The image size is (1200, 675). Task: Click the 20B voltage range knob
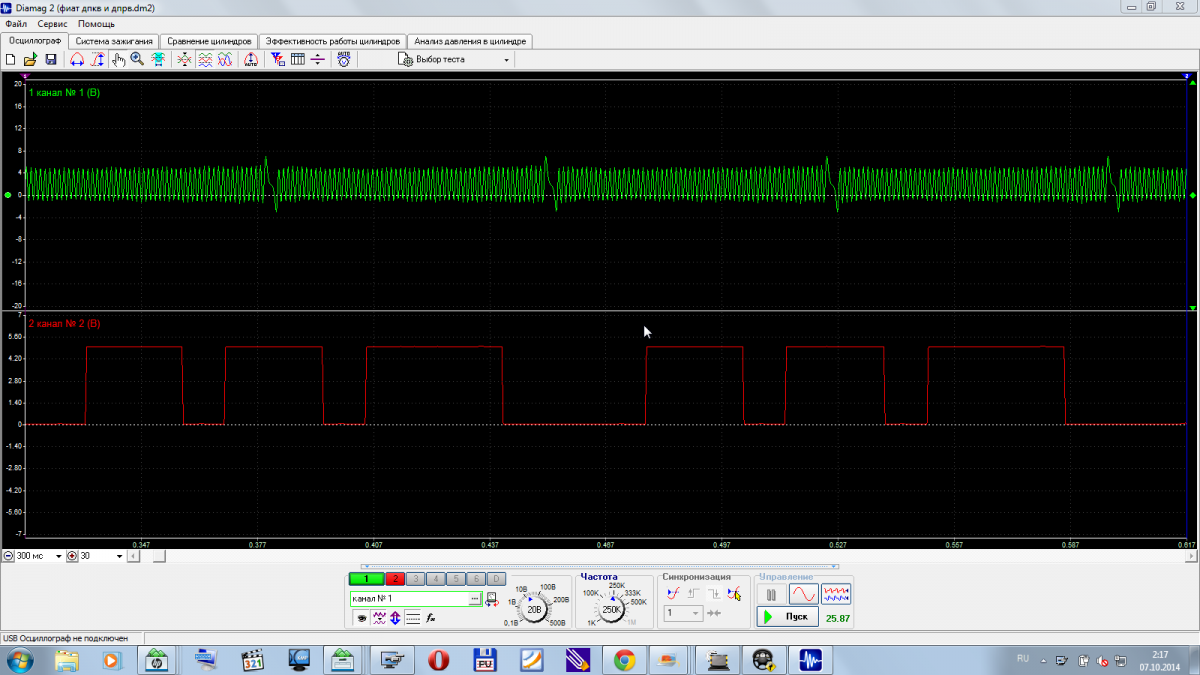click(x=534, y=608)
